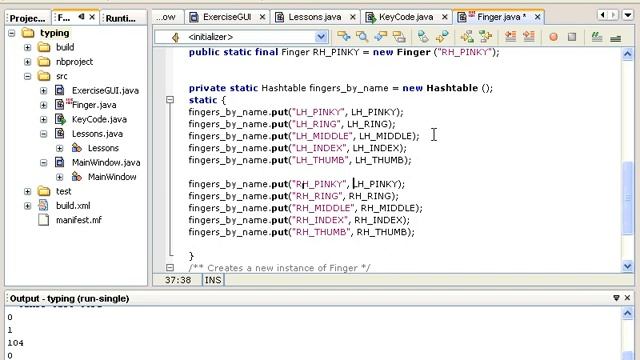Expand the build folder node

coord(27,47)
